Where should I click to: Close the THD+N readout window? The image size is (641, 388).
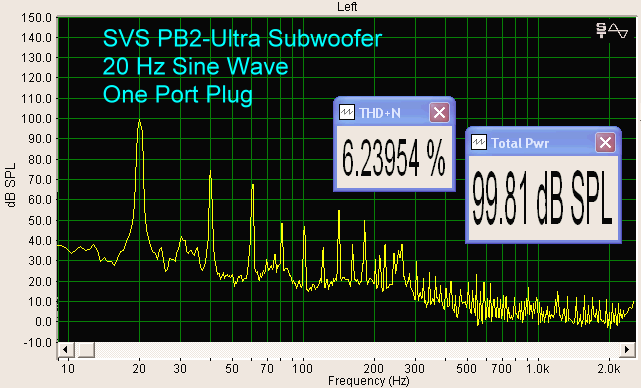point(439,112)
